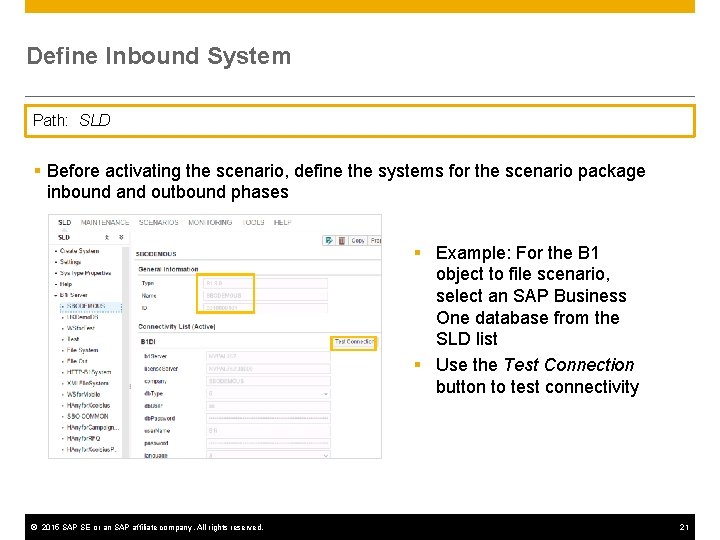This screenshot has width=720, height=540.
Task: Click the Connectivity List (Active) heading
Action: tap(177, 326)
